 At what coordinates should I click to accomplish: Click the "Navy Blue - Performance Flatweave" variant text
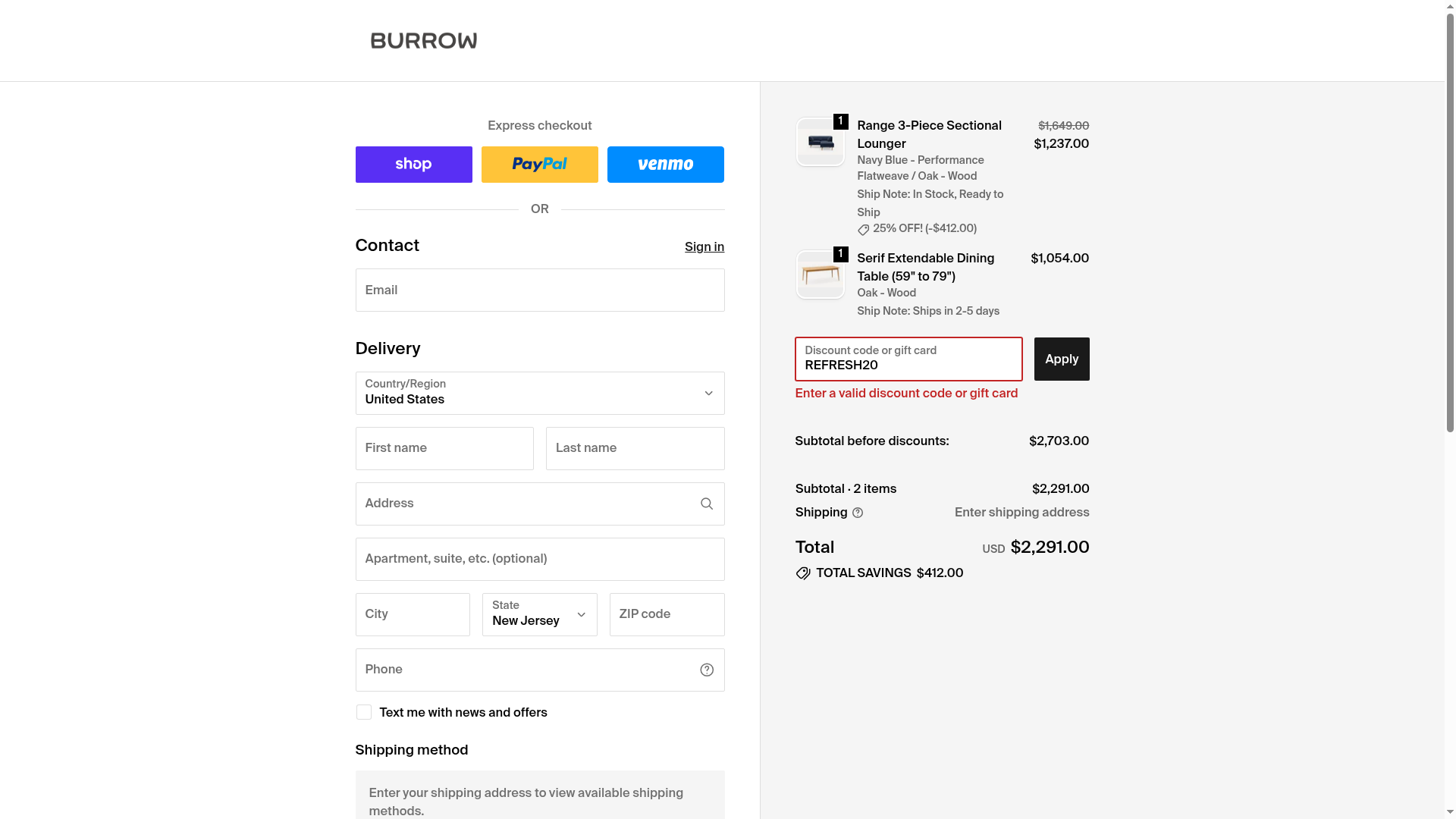(921, 168)
